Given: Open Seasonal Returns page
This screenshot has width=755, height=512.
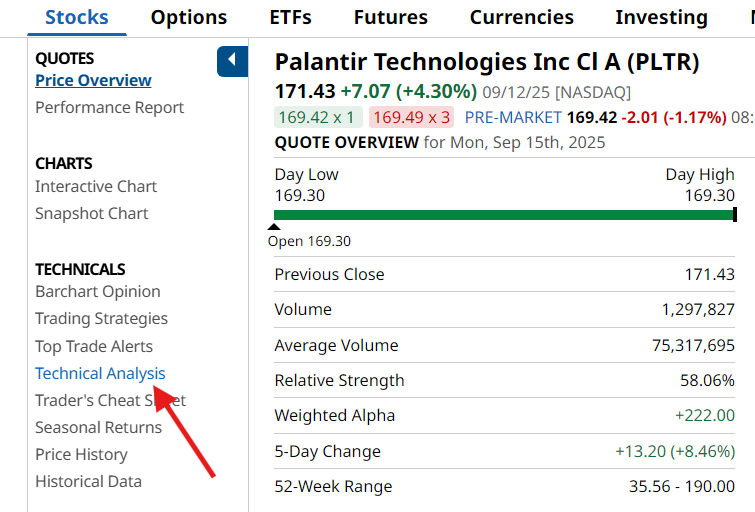Looking at the screenshot, I should click(x=98, y=427).
